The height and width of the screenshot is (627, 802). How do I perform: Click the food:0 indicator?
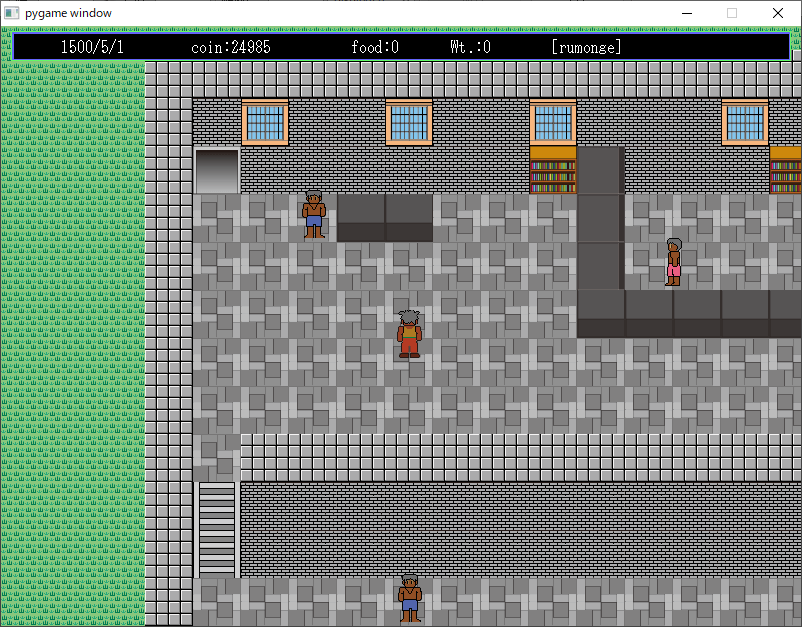click(375, 48)
